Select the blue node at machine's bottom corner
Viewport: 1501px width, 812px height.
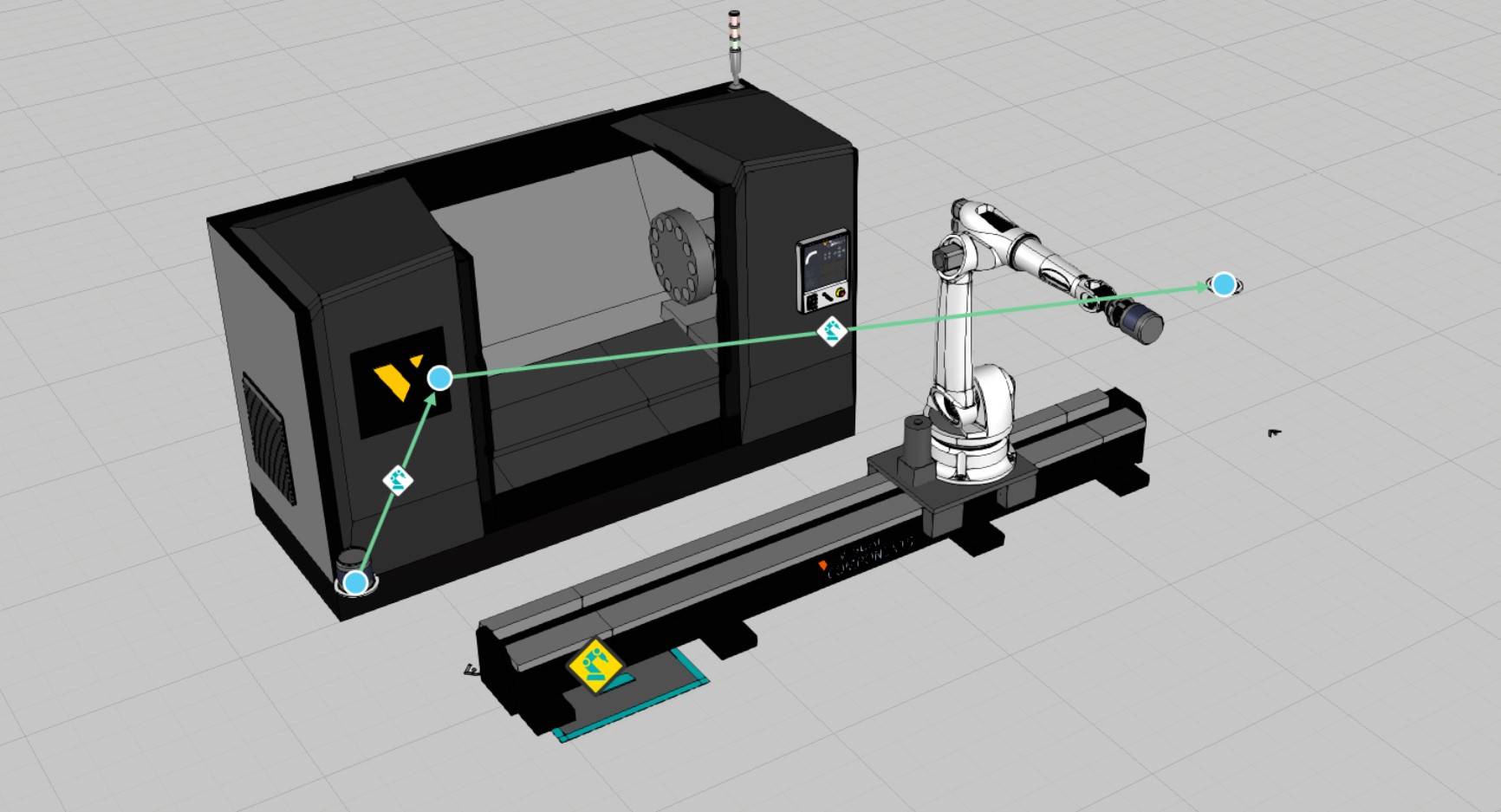click(x=355, y=582)
